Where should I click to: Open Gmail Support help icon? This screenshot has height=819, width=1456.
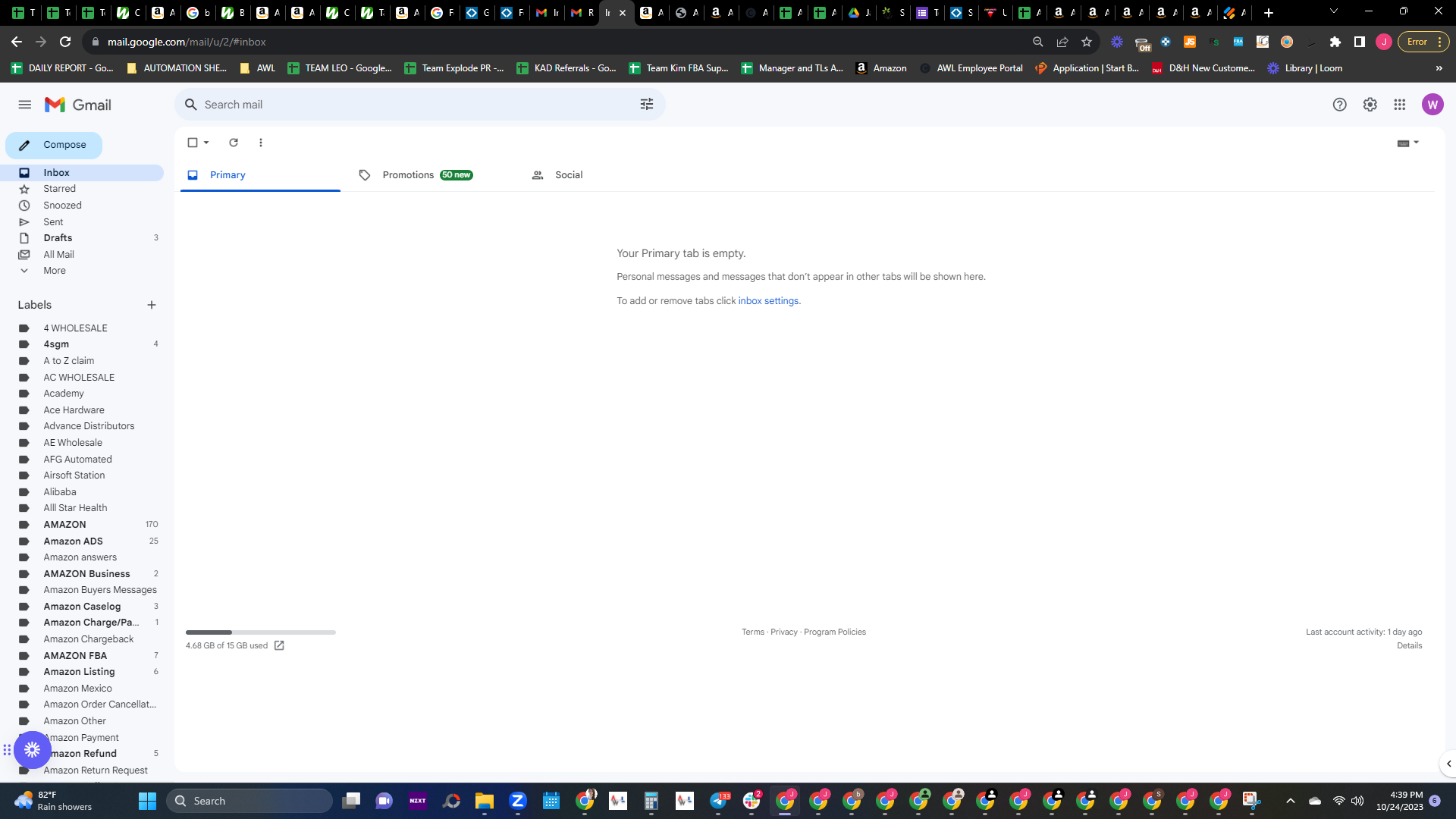1340,105
